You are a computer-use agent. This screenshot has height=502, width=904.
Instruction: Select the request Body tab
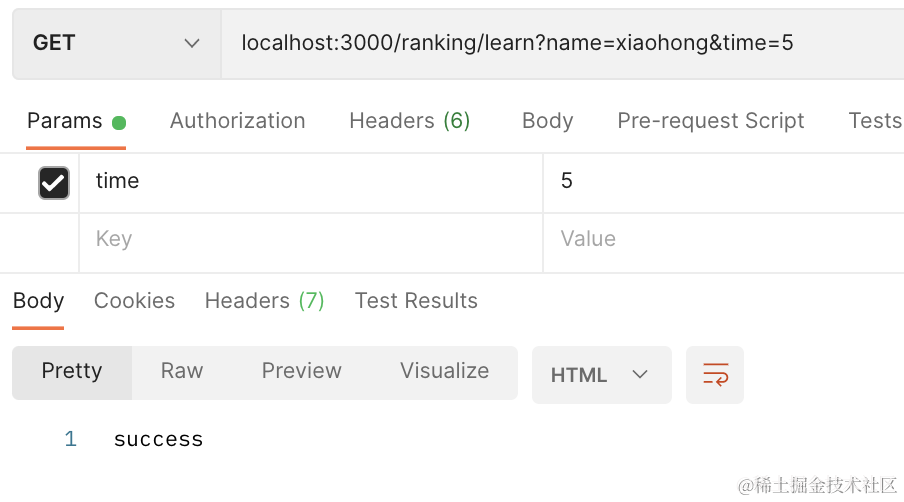coord(547,121)
